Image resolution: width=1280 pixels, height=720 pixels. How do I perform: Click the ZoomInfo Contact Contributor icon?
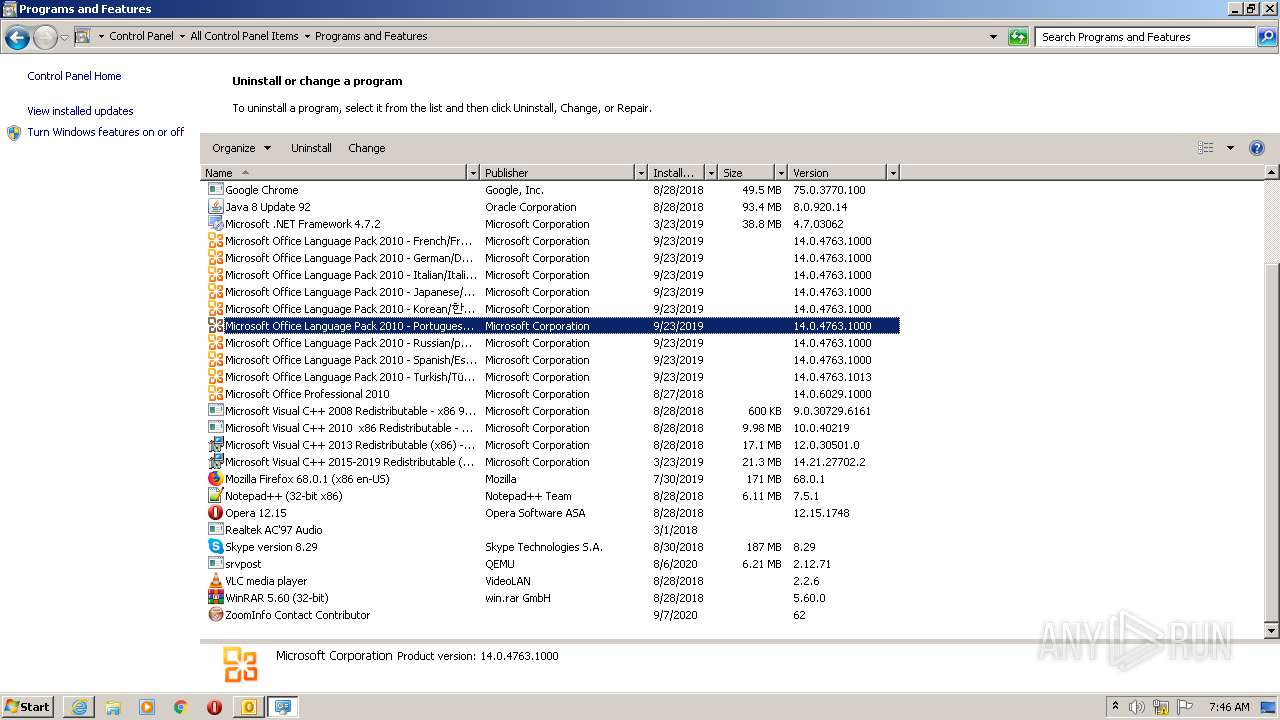215,614
